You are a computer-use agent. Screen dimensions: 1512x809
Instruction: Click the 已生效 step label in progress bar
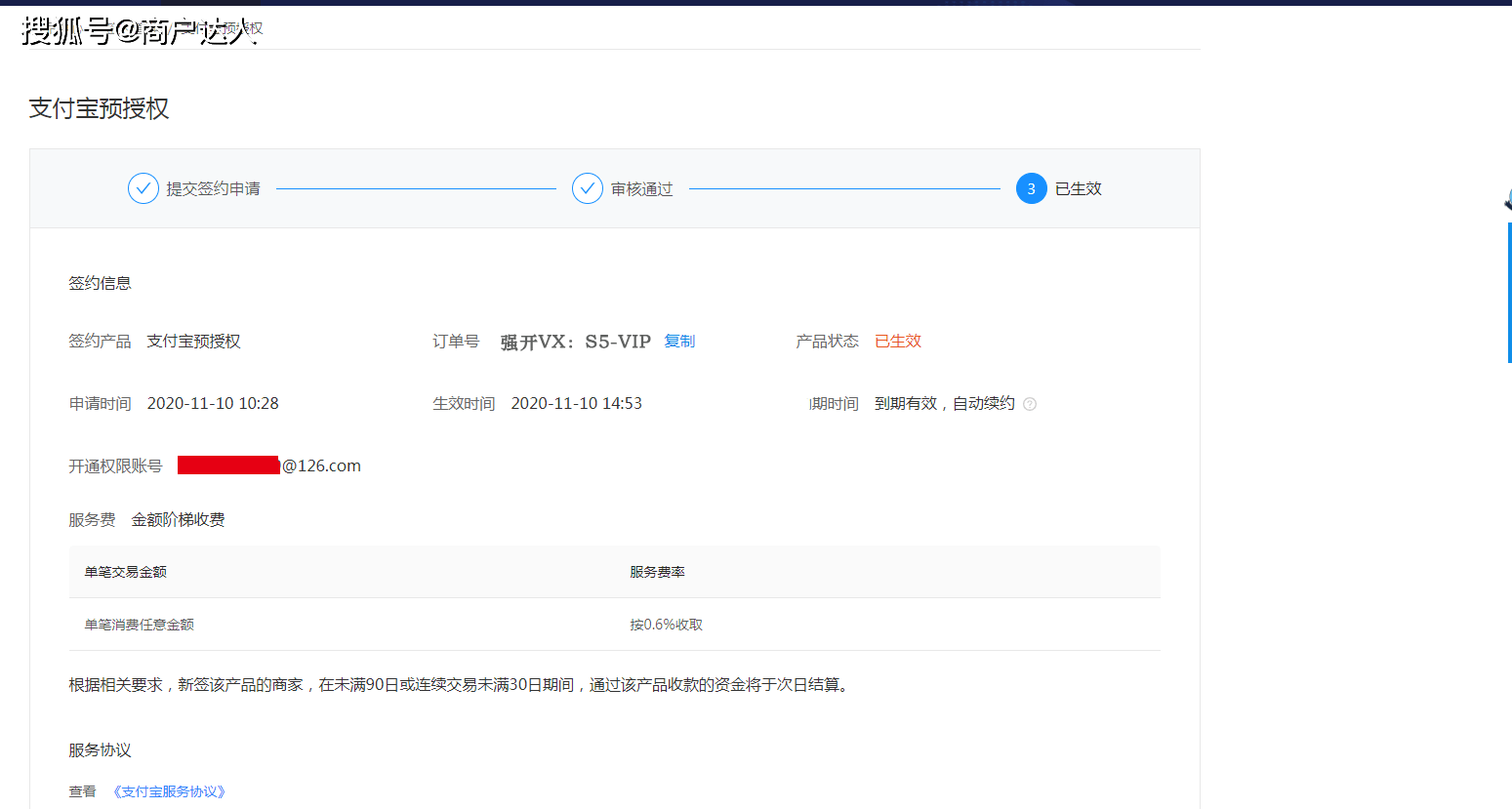pyautogui.click(x=1079, y=188)
